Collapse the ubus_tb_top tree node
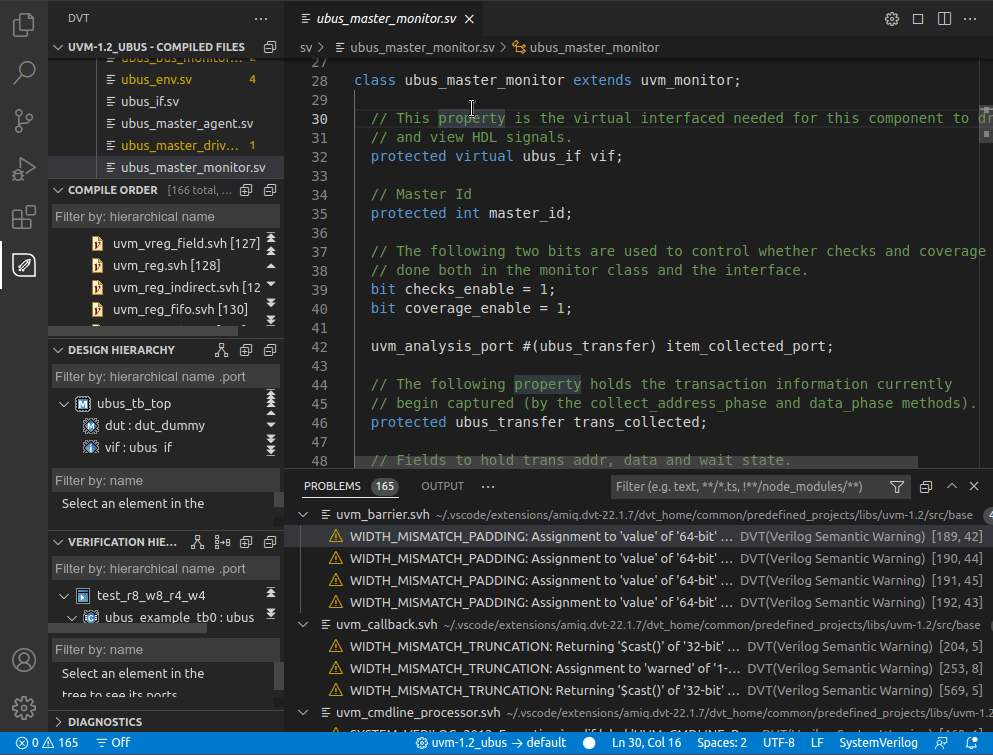The width and height of the screenshot is (993, 755). click(x=65, y=404)
